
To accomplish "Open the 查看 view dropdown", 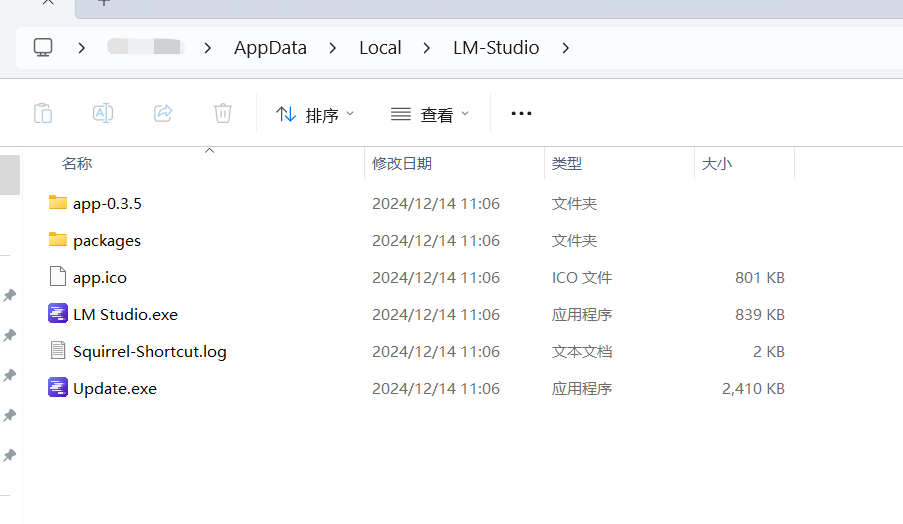I will pyautogui.click(x=430, y=115).
